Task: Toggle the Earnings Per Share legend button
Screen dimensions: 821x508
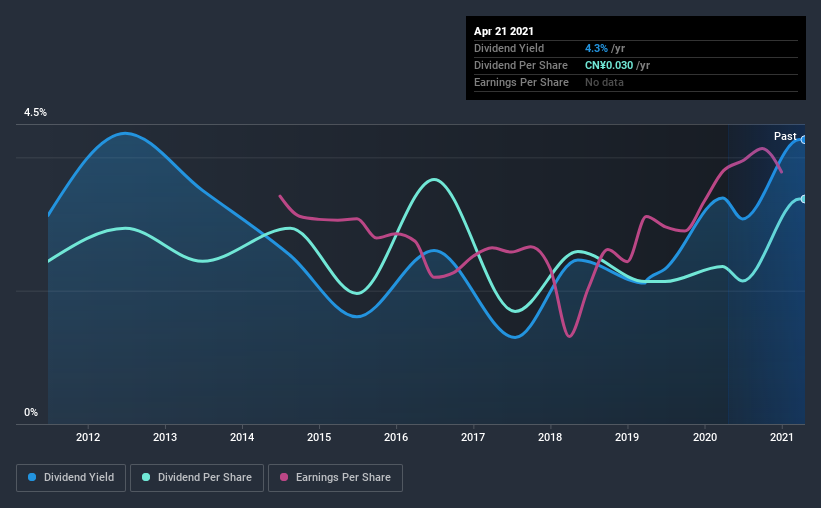Action: [x=335, y=478]
